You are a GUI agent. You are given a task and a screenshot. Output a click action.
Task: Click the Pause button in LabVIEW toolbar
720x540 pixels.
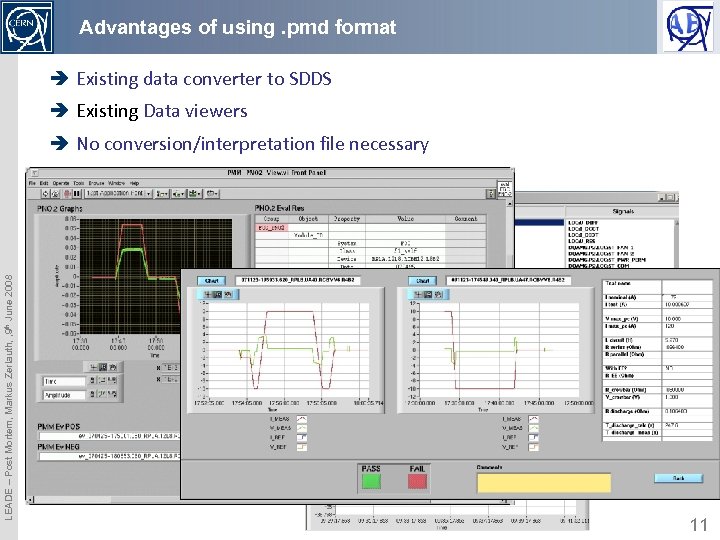[77, 194]
